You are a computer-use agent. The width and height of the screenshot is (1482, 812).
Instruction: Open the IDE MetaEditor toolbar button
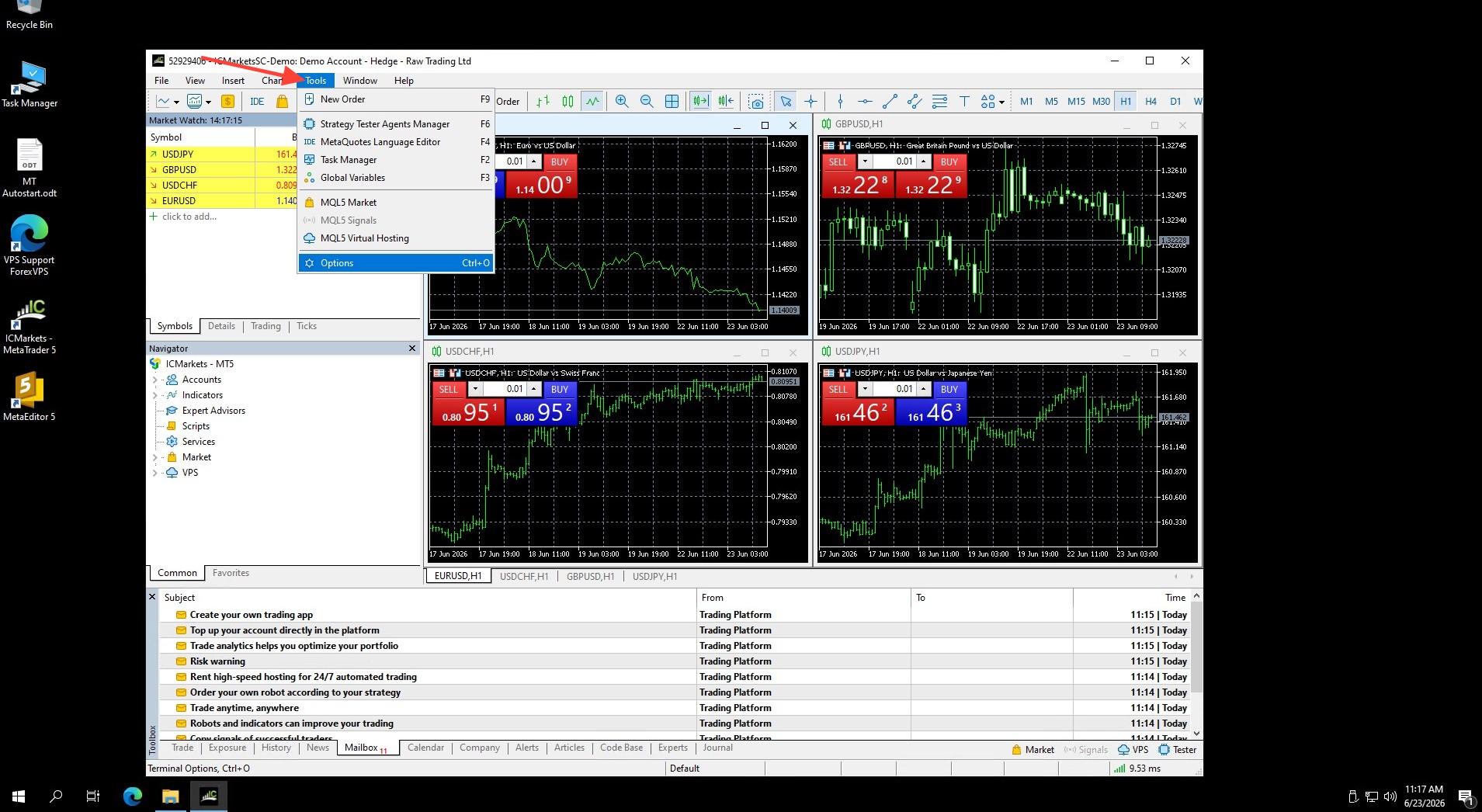click(257, 102)
